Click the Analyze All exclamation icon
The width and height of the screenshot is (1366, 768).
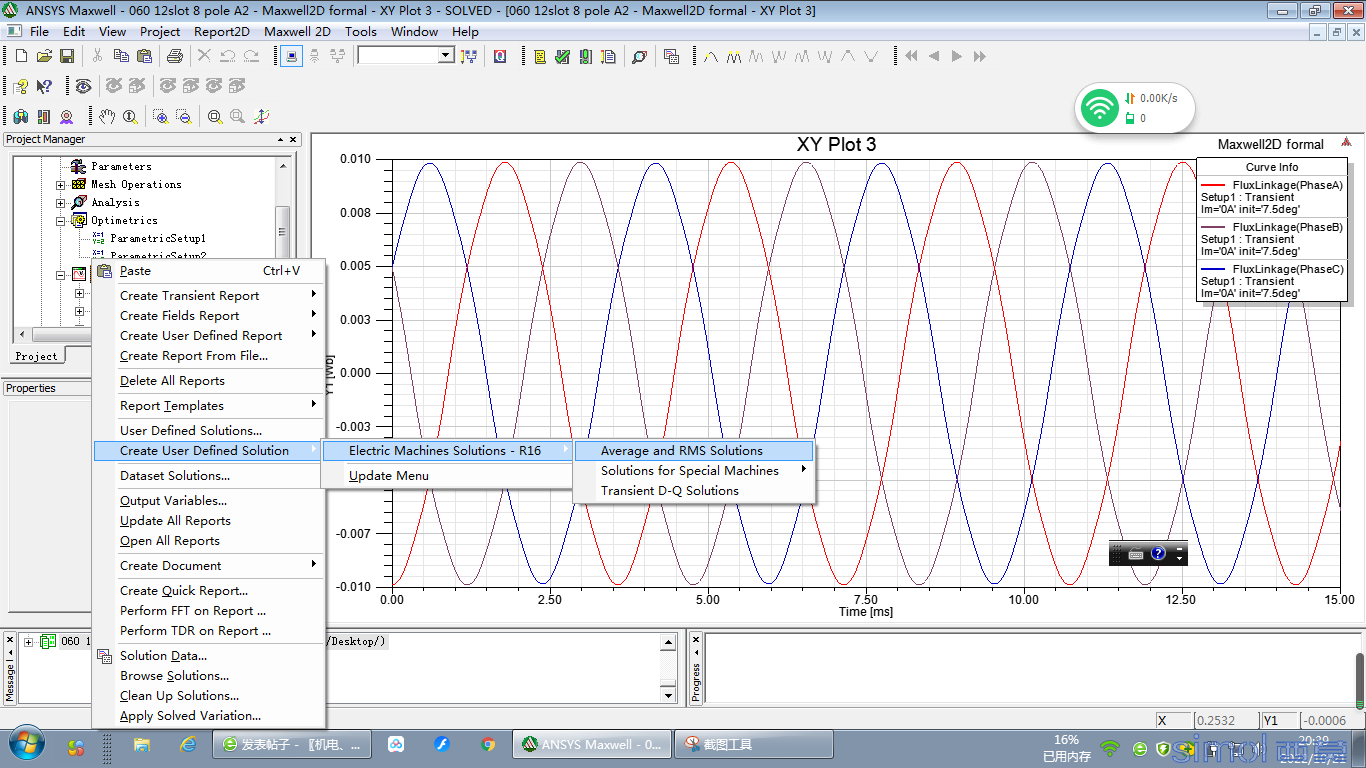(x=585, y=56)
